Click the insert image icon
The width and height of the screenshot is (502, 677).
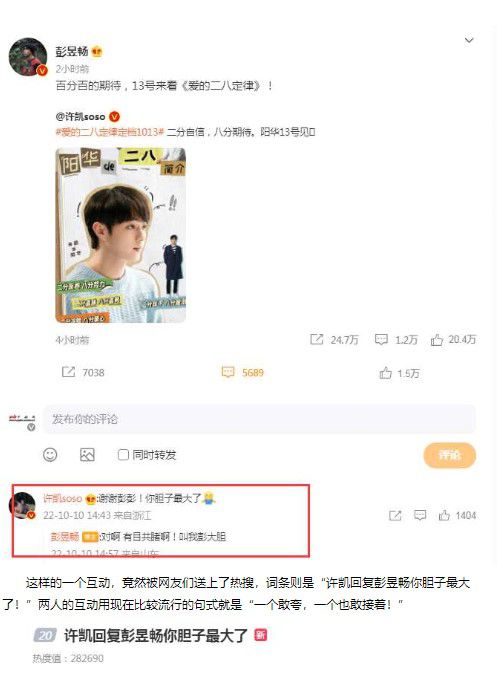pyautogui.click(x=87, y=455)
